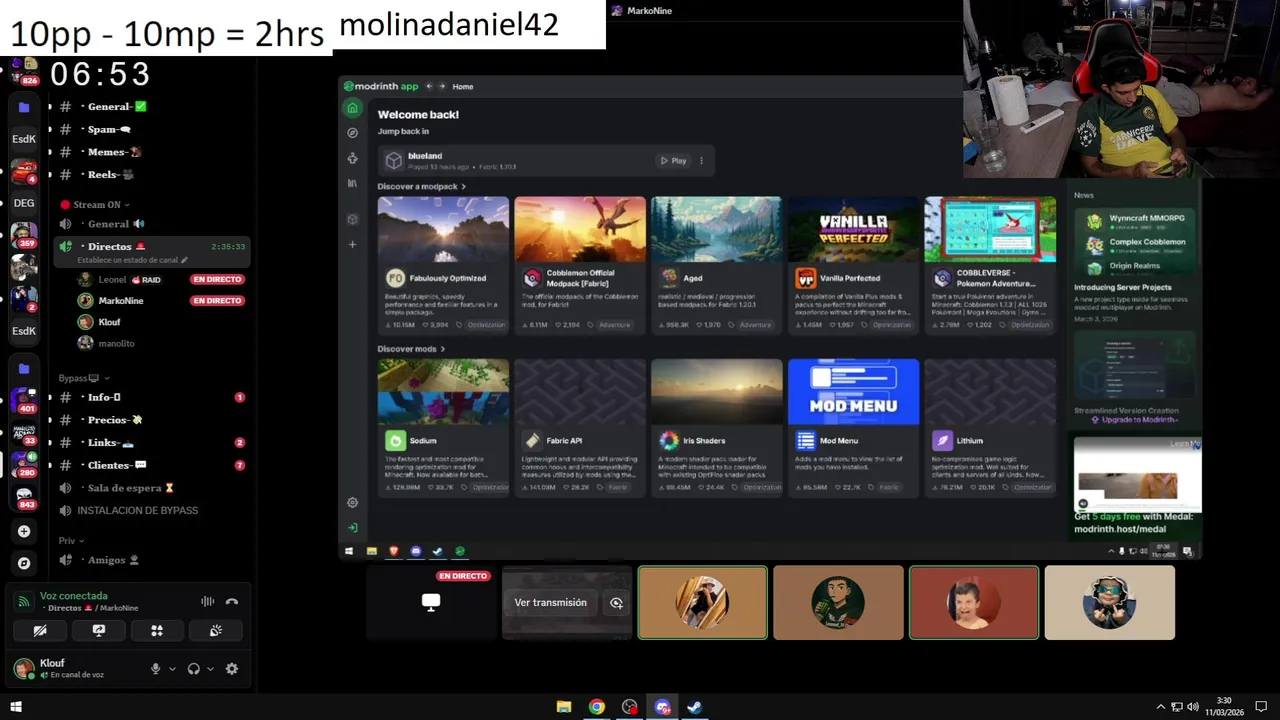Screen dimensions: 1280x720
Task: Edit channel status pencil under Directos
Action: pos(184,260)
